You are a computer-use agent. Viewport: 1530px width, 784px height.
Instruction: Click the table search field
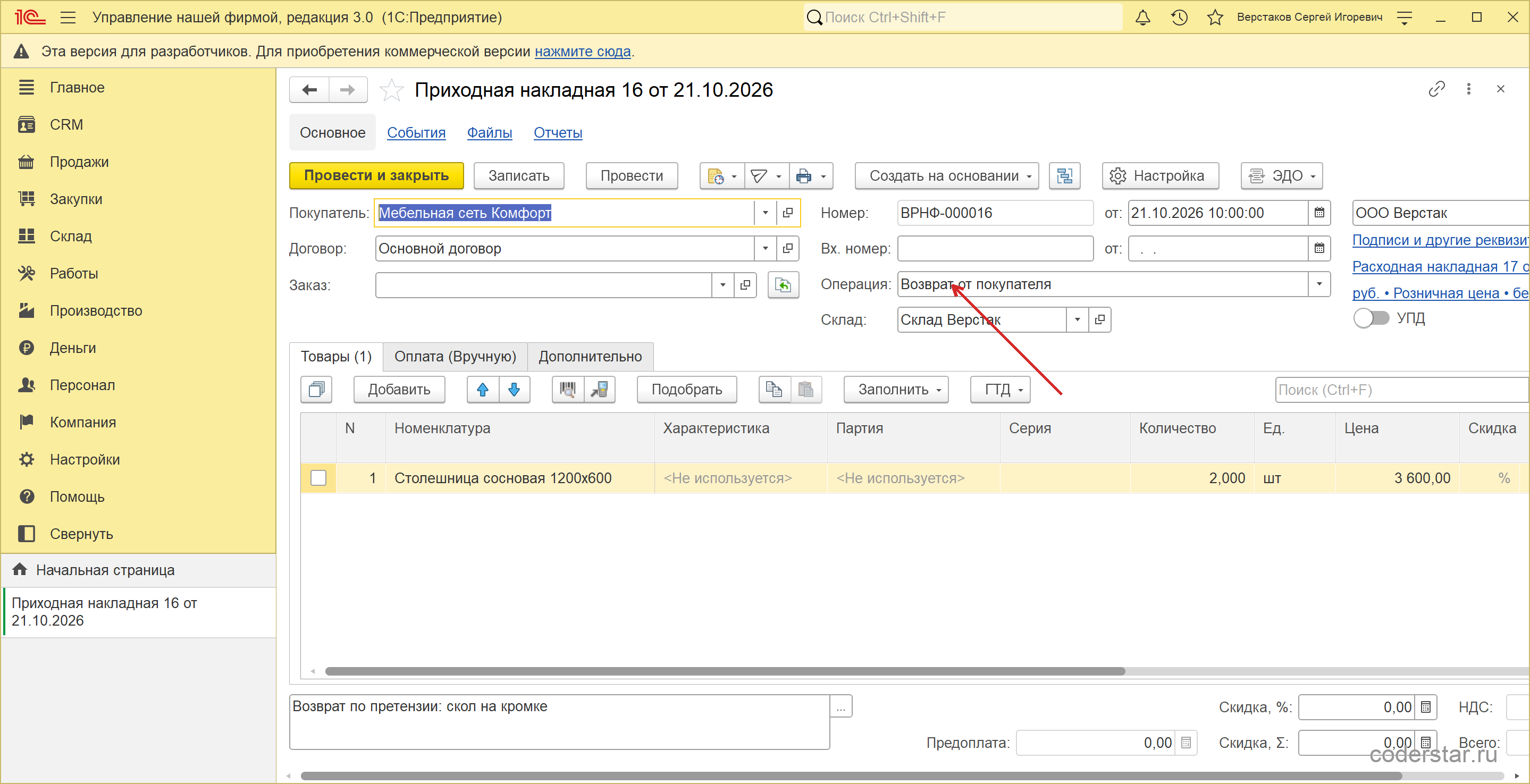coord(1401,390)
